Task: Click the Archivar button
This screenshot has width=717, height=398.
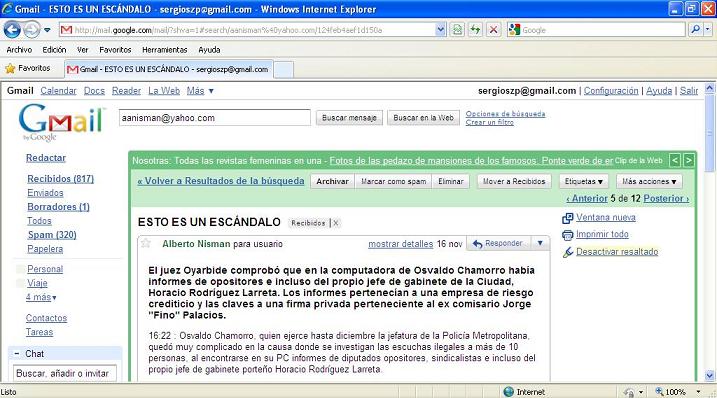Action: click(332, 182)
